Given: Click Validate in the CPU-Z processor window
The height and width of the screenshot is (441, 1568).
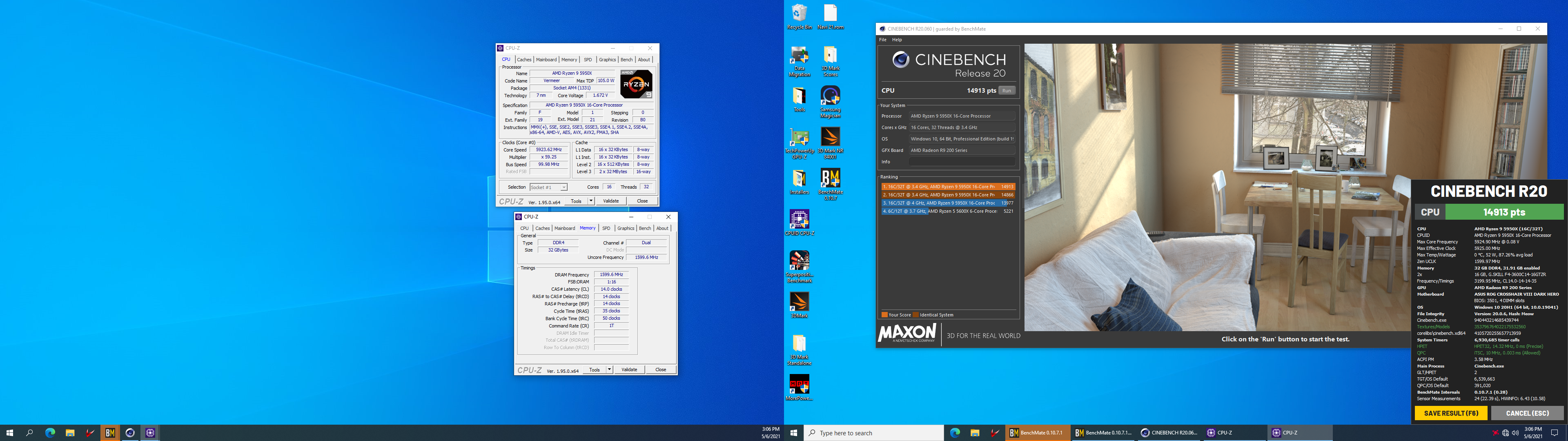Looking at the screenshot, I should [610, 201].
